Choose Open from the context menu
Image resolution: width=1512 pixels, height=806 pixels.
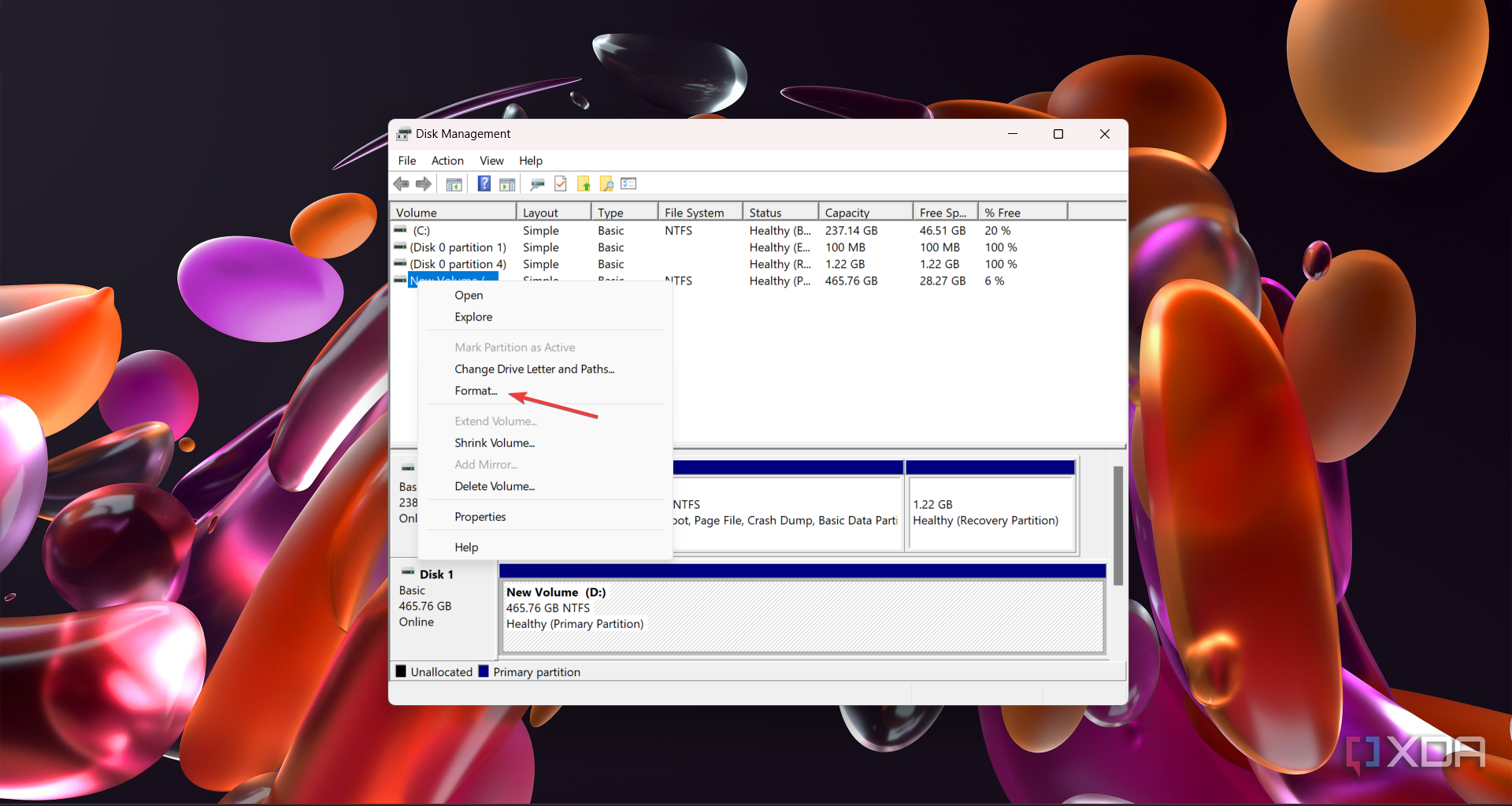(x=545, y=295)
